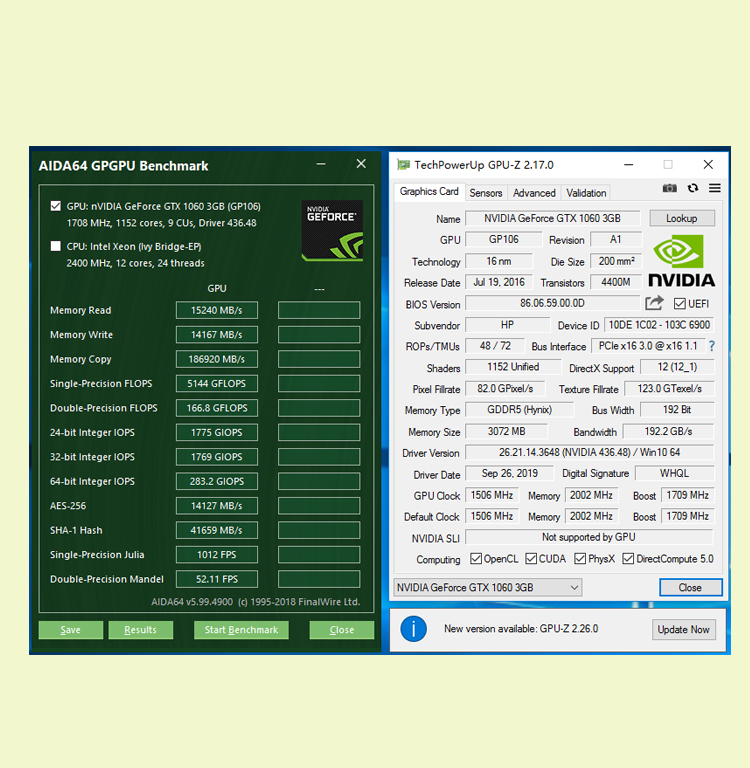The height and width of the screenshot is (768, 750).
Task: Click the 52.11 FPS Mandel value
Action: coord(217,579)
